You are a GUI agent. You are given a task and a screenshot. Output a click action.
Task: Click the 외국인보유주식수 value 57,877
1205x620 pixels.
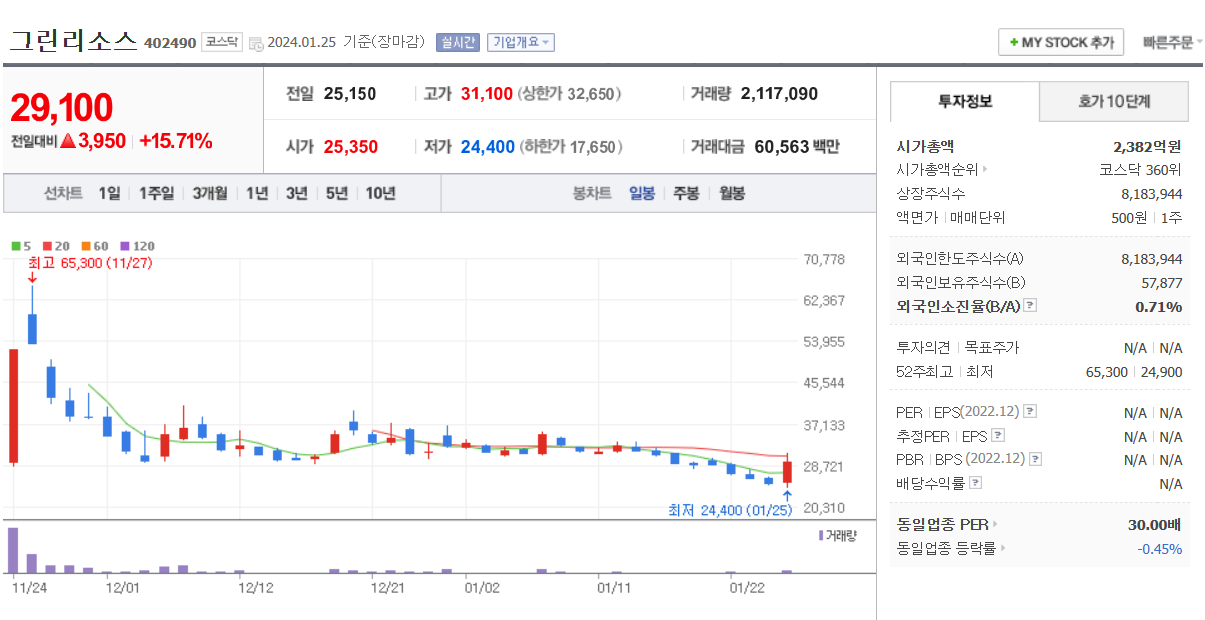coord(1162,283)
